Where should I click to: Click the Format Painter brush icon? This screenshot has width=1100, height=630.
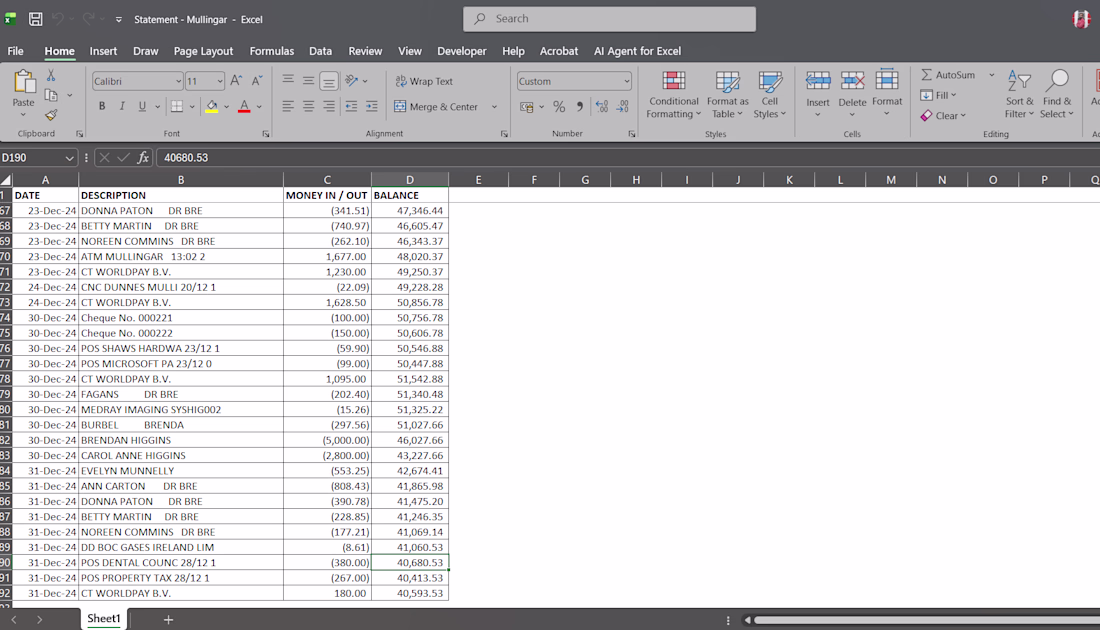coord(51,115)
